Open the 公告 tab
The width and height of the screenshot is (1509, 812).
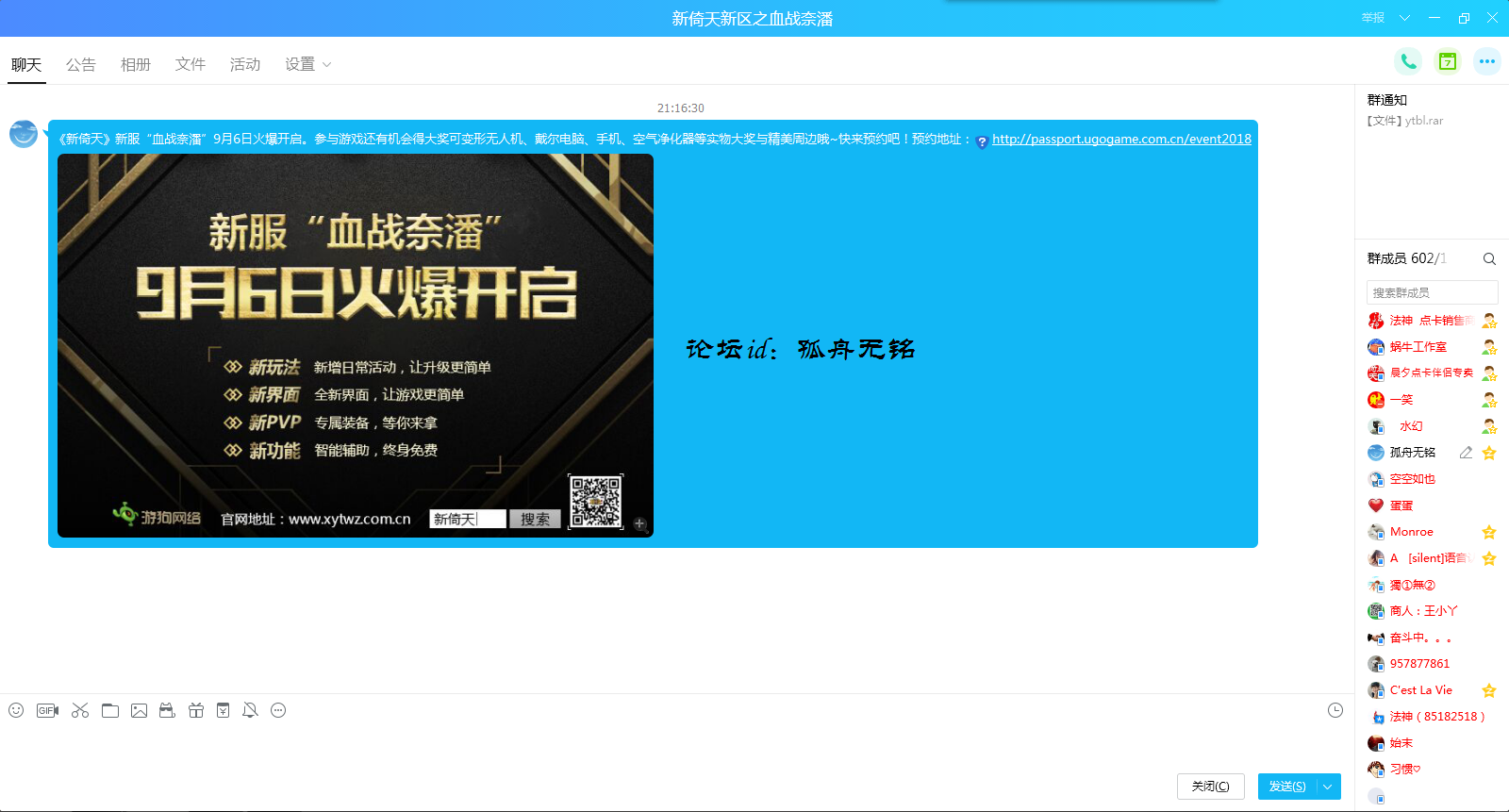pyautogui.click(x=81, y=64)
